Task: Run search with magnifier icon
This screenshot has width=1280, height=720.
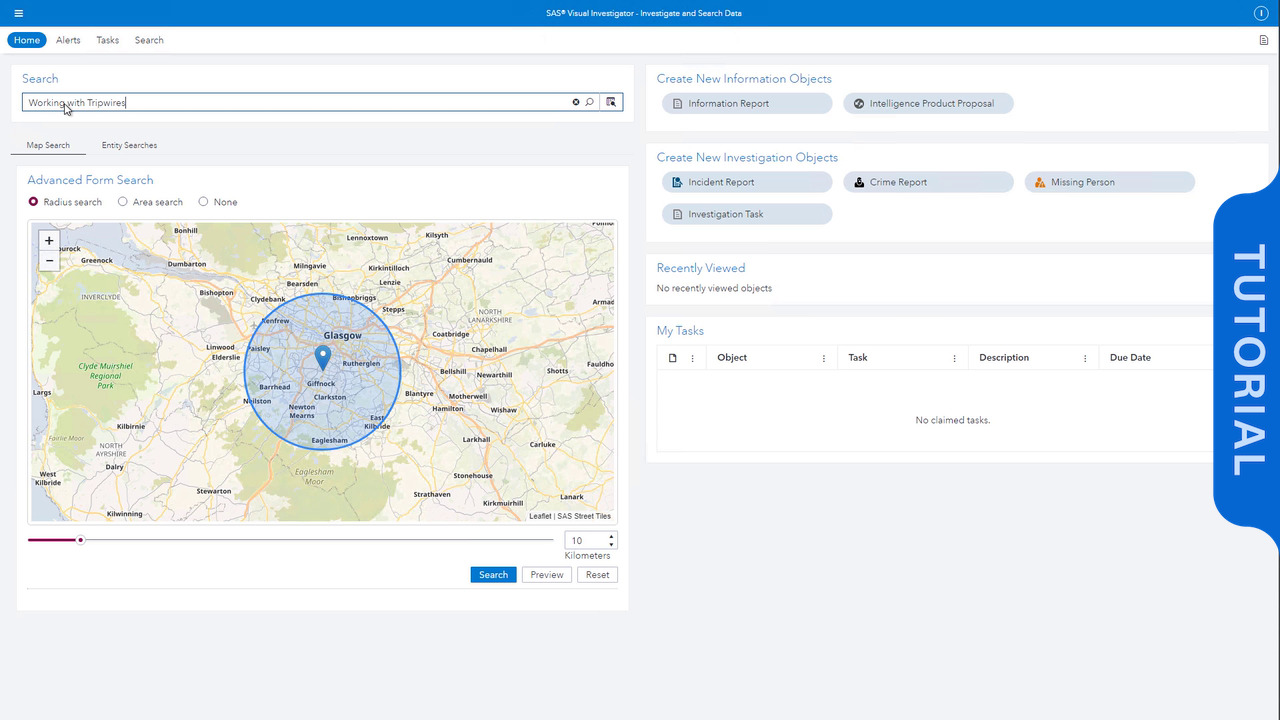Action: pos(590,102)
